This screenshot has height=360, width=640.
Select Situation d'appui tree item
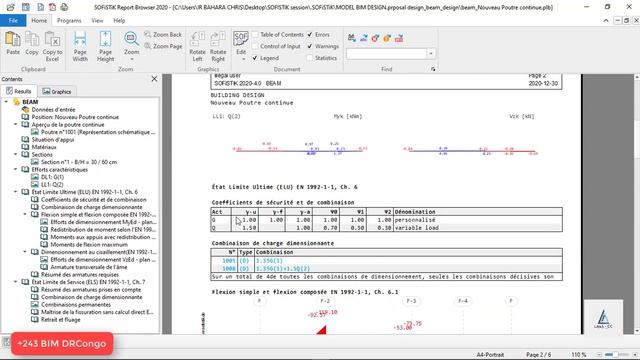[53, 140]
